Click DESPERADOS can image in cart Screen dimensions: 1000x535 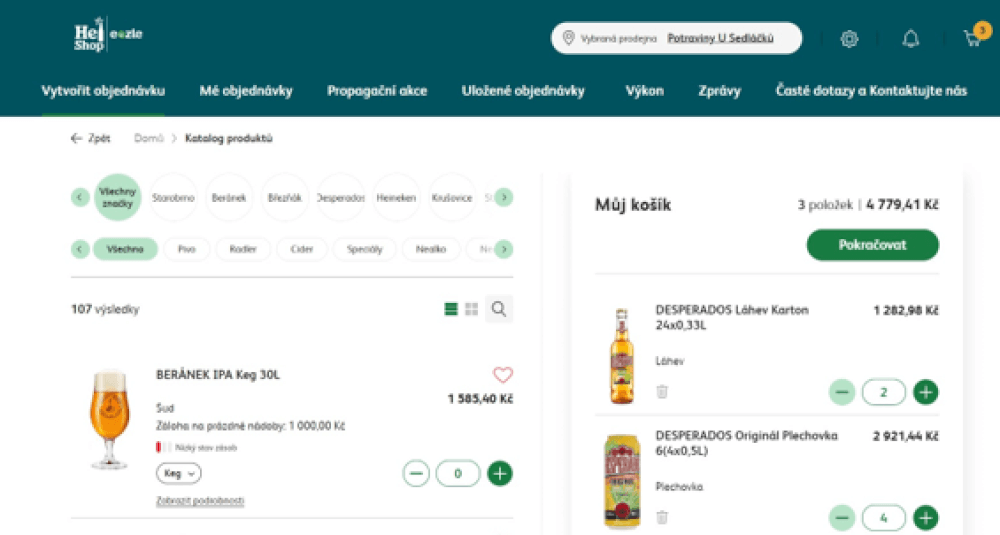(622, 482)
